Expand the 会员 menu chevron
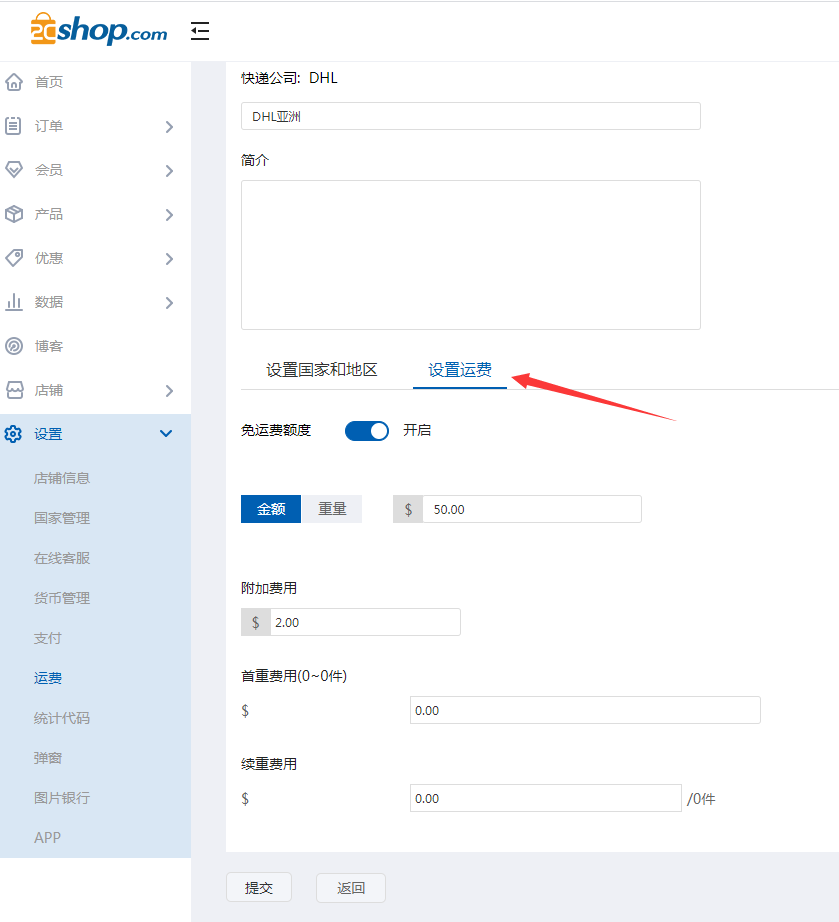The width and height of the screenshot is (839, 922). (169, 171)
